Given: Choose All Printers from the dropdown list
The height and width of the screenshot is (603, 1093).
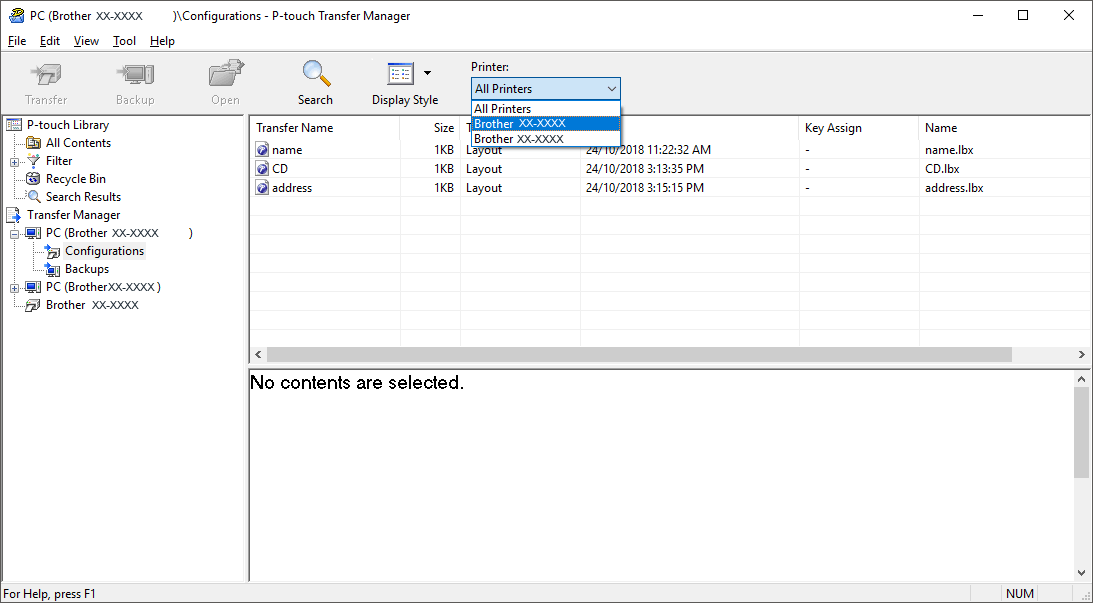Looking at the screenshot, I should pos(503,109).
